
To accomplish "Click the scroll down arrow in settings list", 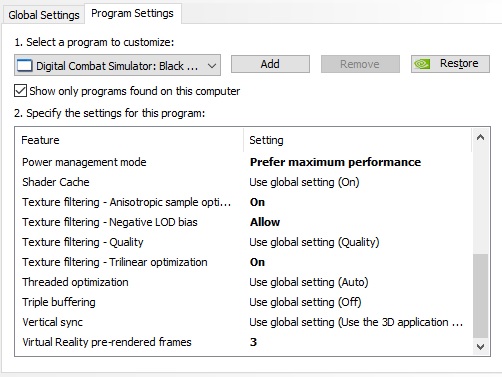I will click(480, 347).
